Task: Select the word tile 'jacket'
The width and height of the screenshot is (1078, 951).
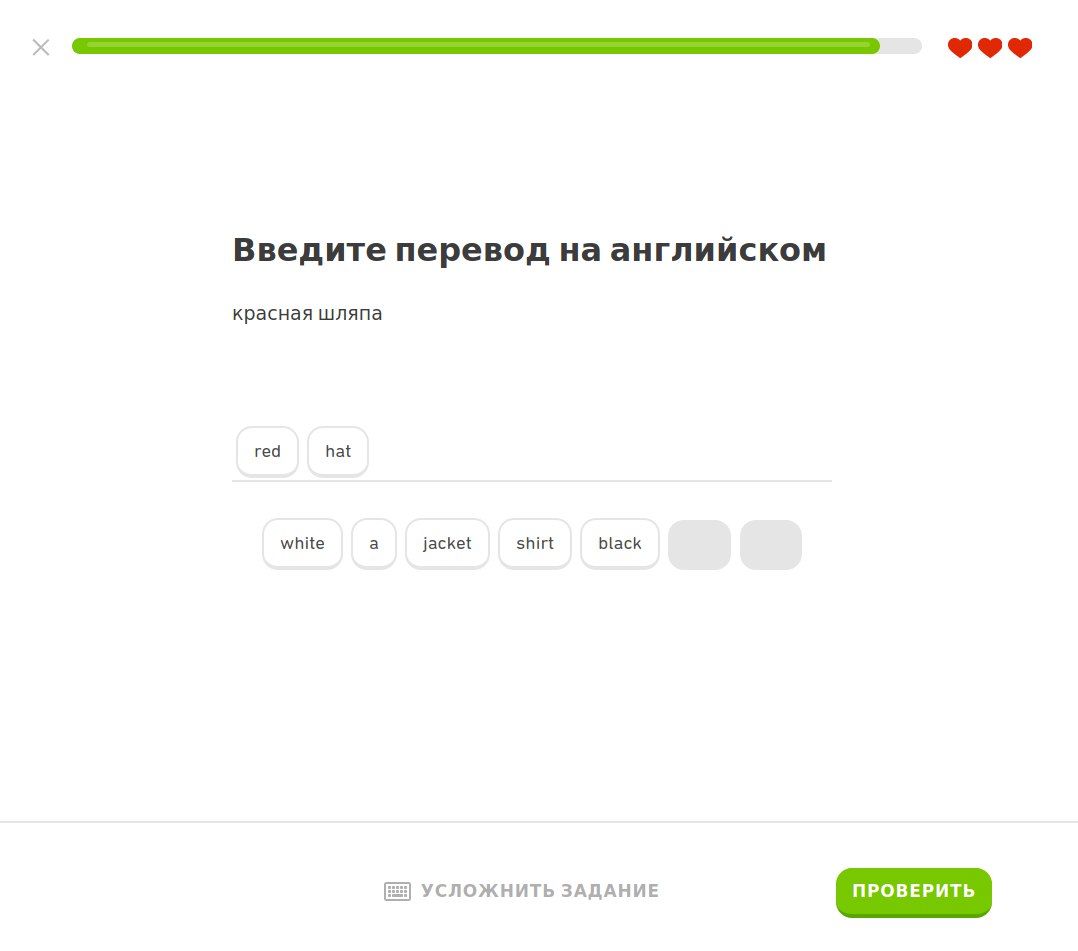Action: pyautogui.click(x=448, y=543)
